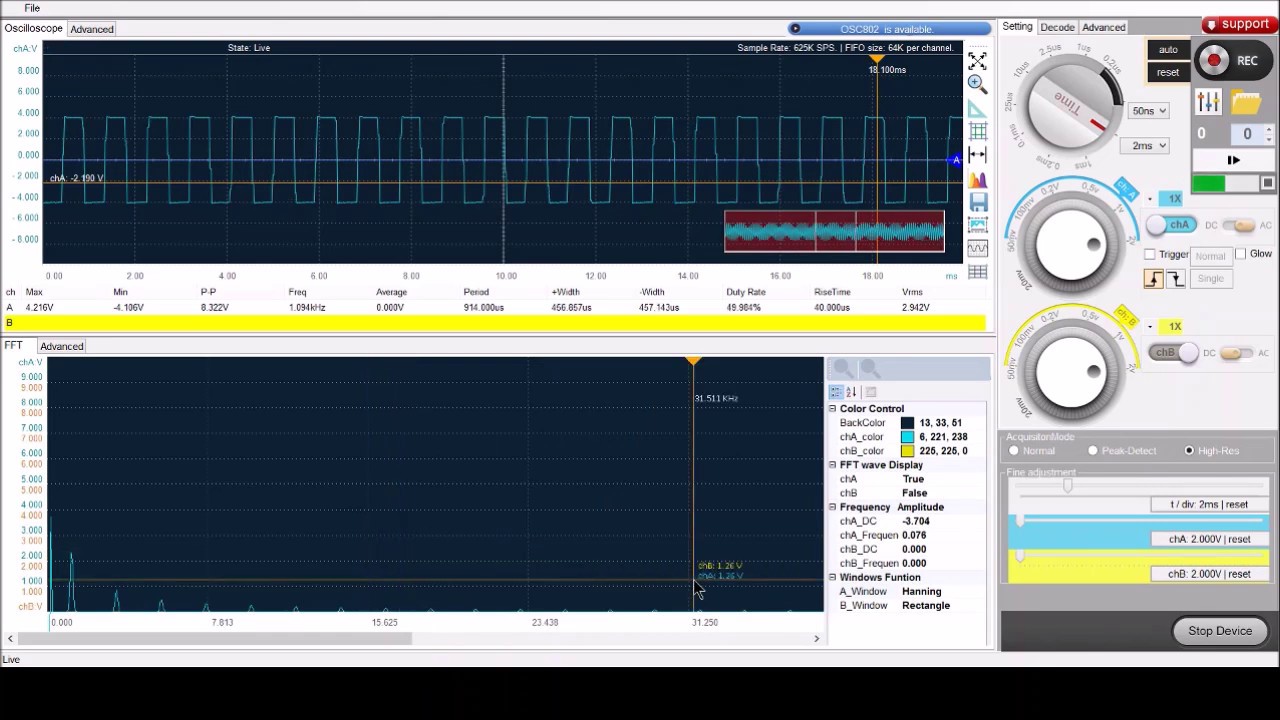
Task: Click the auto button
Action: pyautogui.click(x=1168, y=50)
